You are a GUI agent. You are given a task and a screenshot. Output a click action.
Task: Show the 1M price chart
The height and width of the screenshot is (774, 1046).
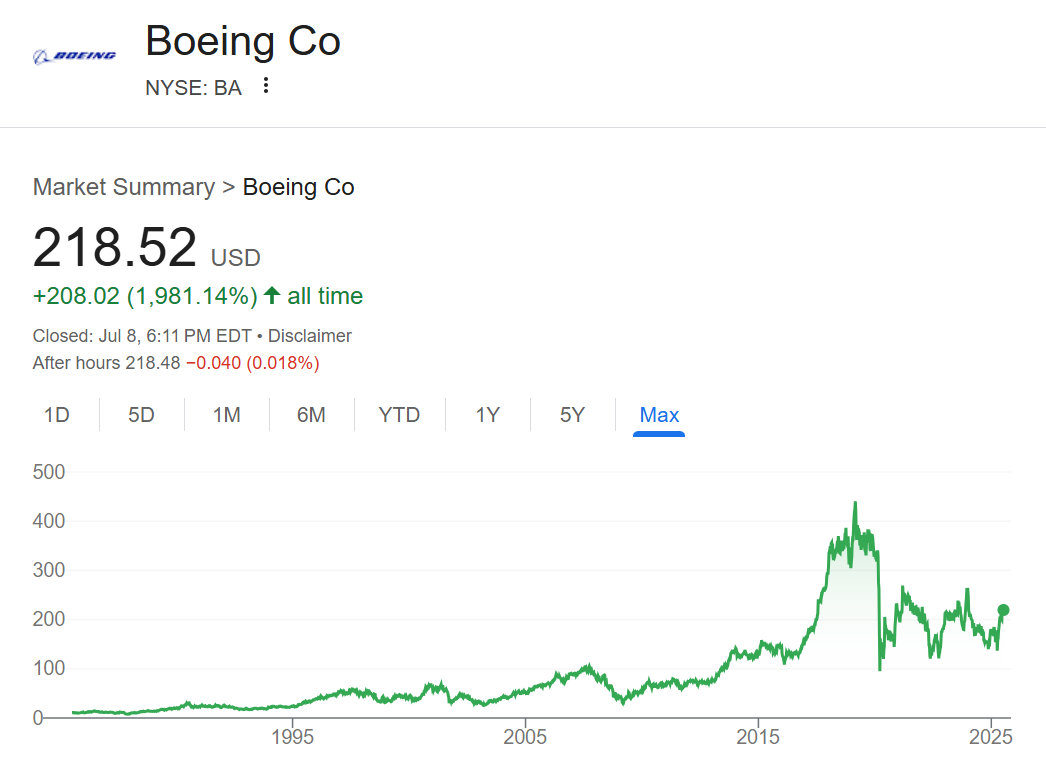click(226, 415)
